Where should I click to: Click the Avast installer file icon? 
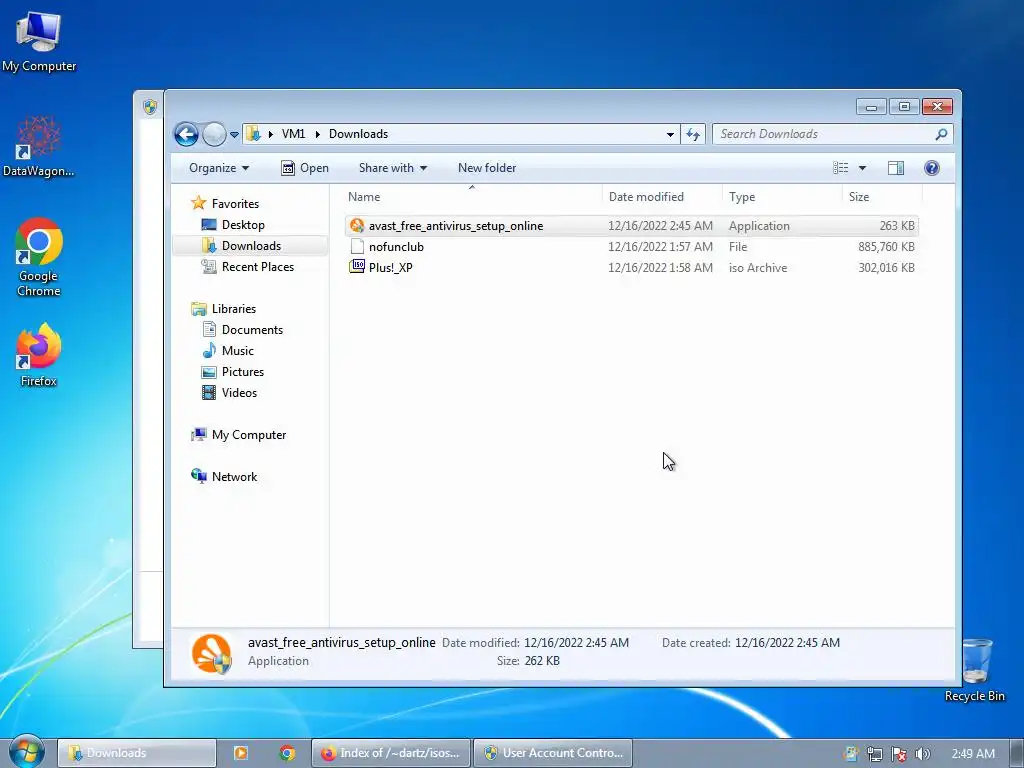tap(357, 225)
